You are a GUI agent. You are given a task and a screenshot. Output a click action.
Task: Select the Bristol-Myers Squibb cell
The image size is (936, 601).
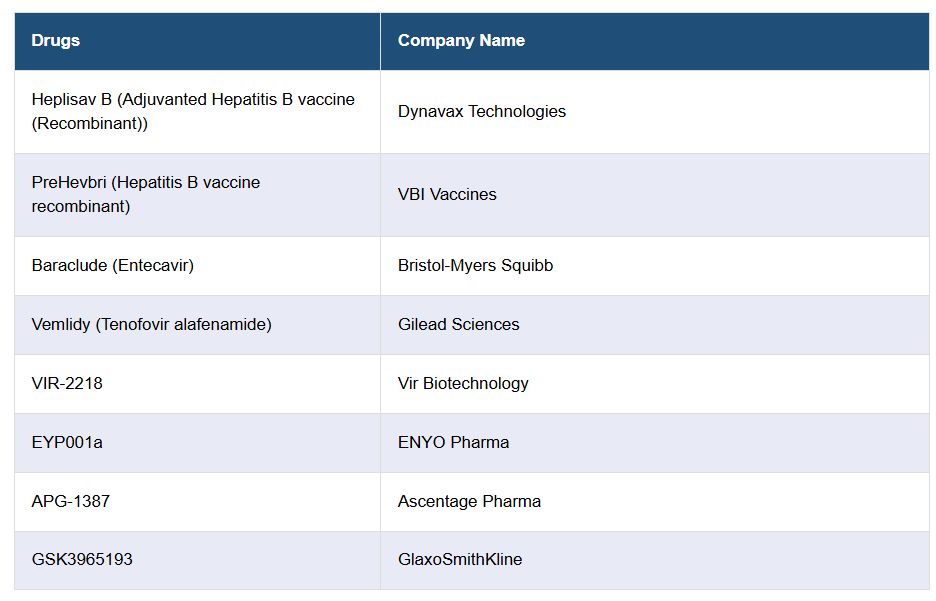click(x=475, y=266)
